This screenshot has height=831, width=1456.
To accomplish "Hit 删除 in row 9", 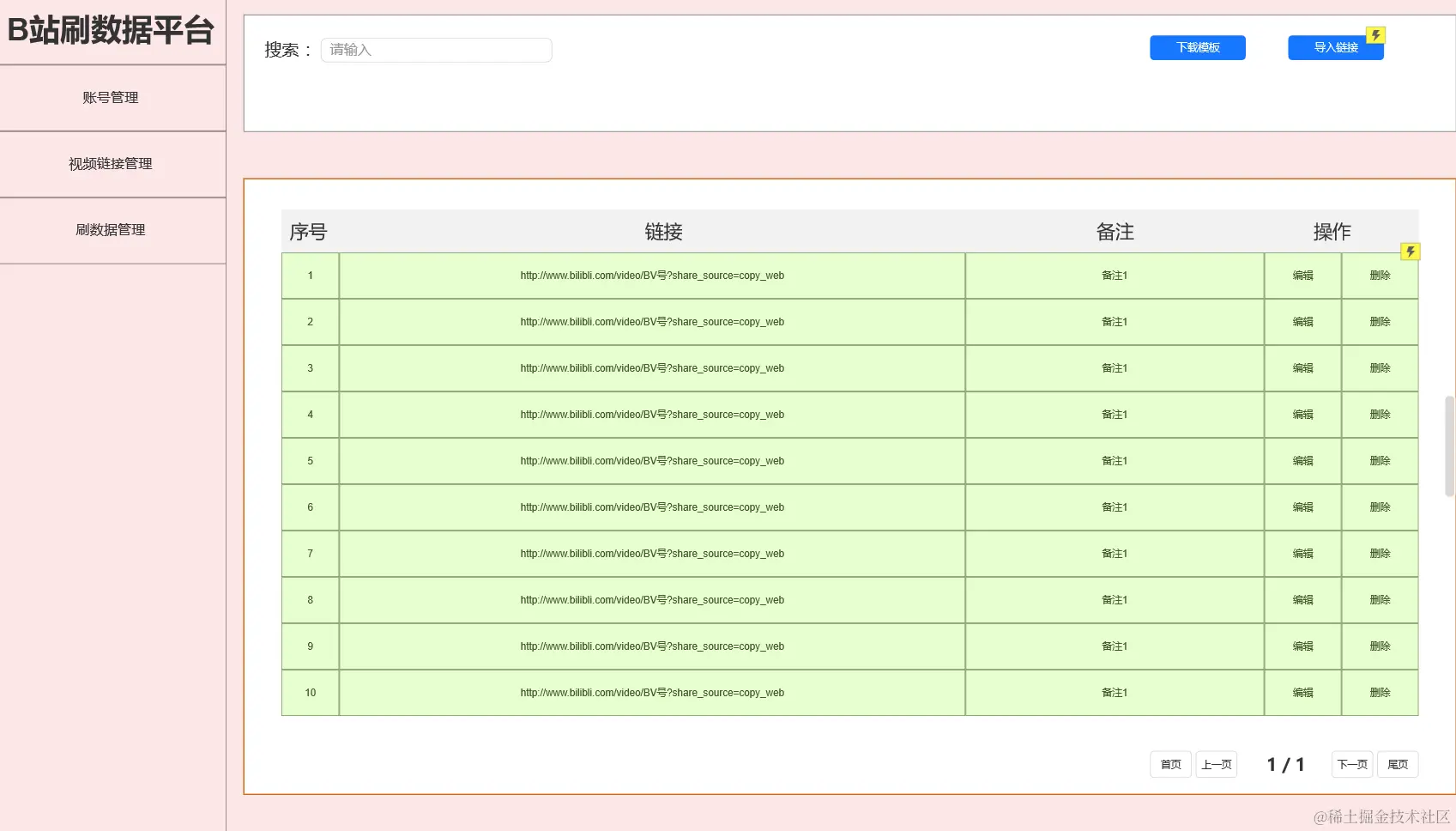I will [x=1380, y=646].
